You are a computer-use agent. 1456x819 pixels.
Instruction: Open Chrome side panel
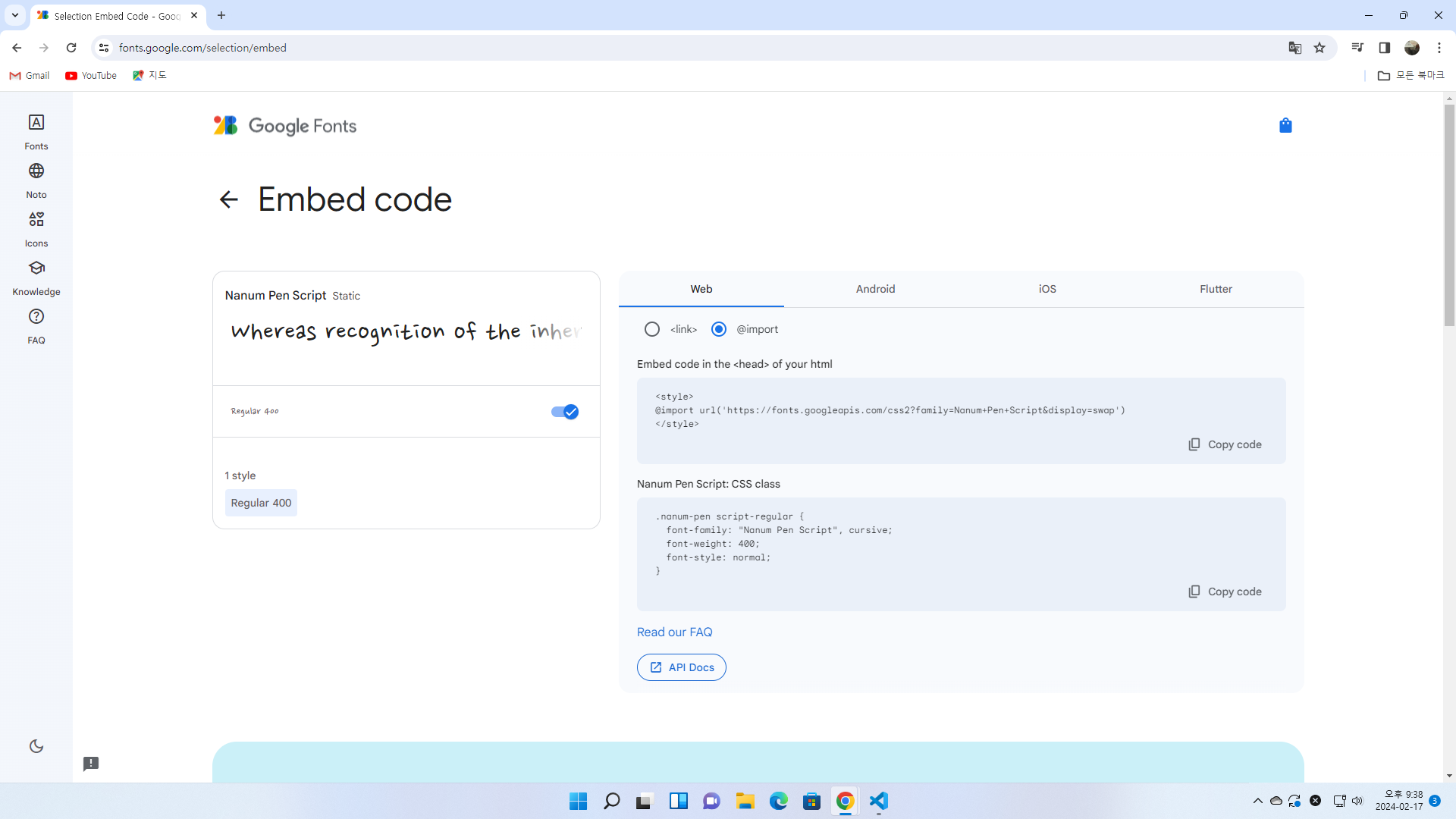(1385, 48)
